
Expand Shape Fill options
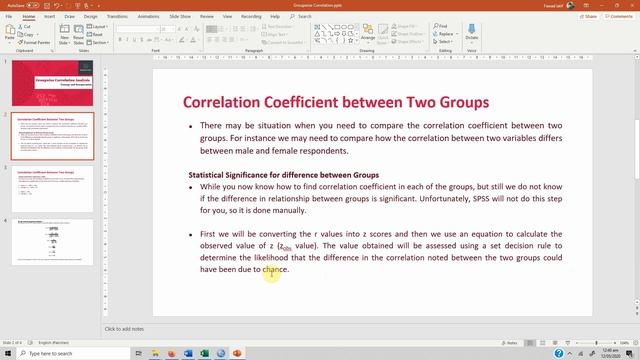coord(404,26)
